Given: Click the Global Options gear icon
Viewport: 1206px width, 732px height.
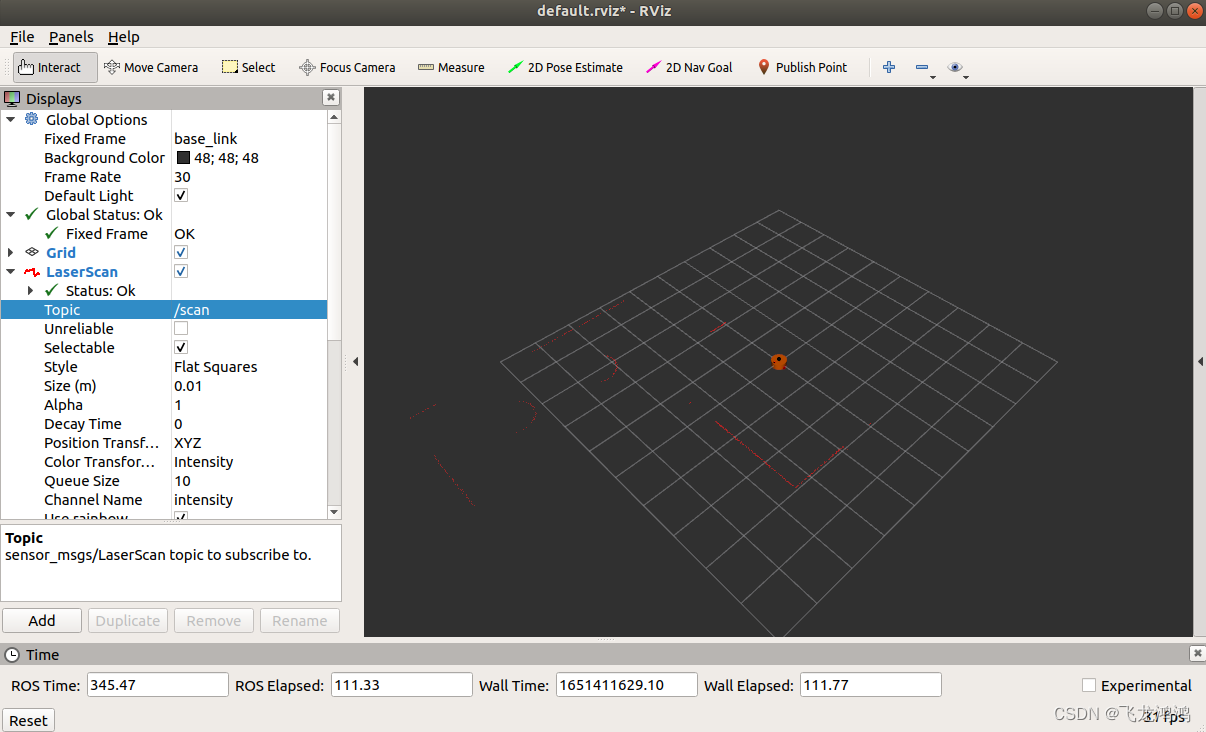Looking at the screenshot, I should (x=32, y=119).
